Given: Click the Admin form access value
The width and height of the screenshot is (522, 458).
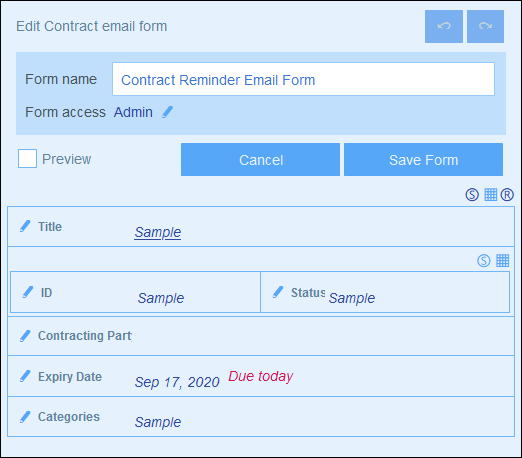Looking at the screenshot, I should 133,112.
